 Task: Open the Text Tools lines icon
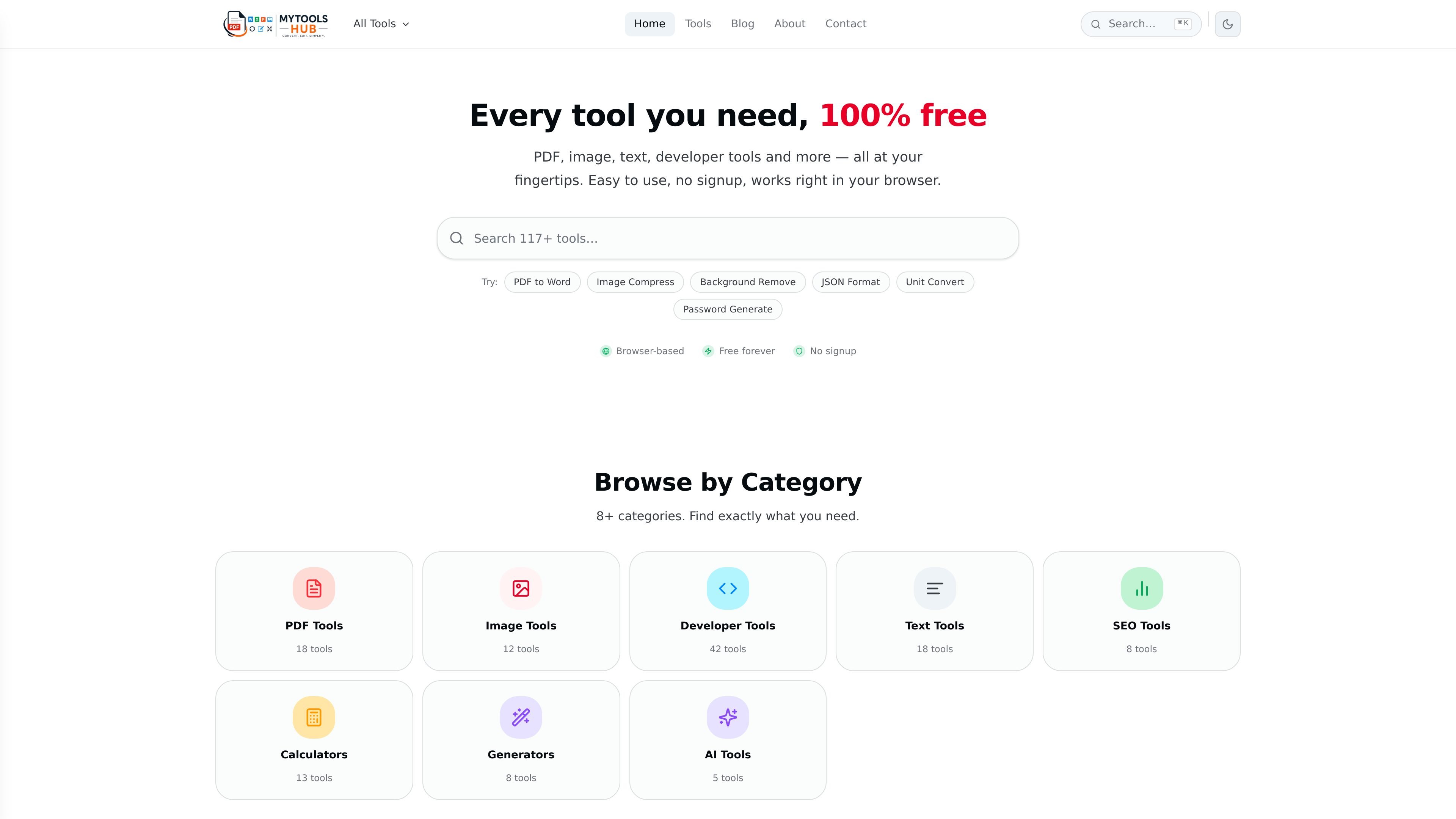(934, 588)
